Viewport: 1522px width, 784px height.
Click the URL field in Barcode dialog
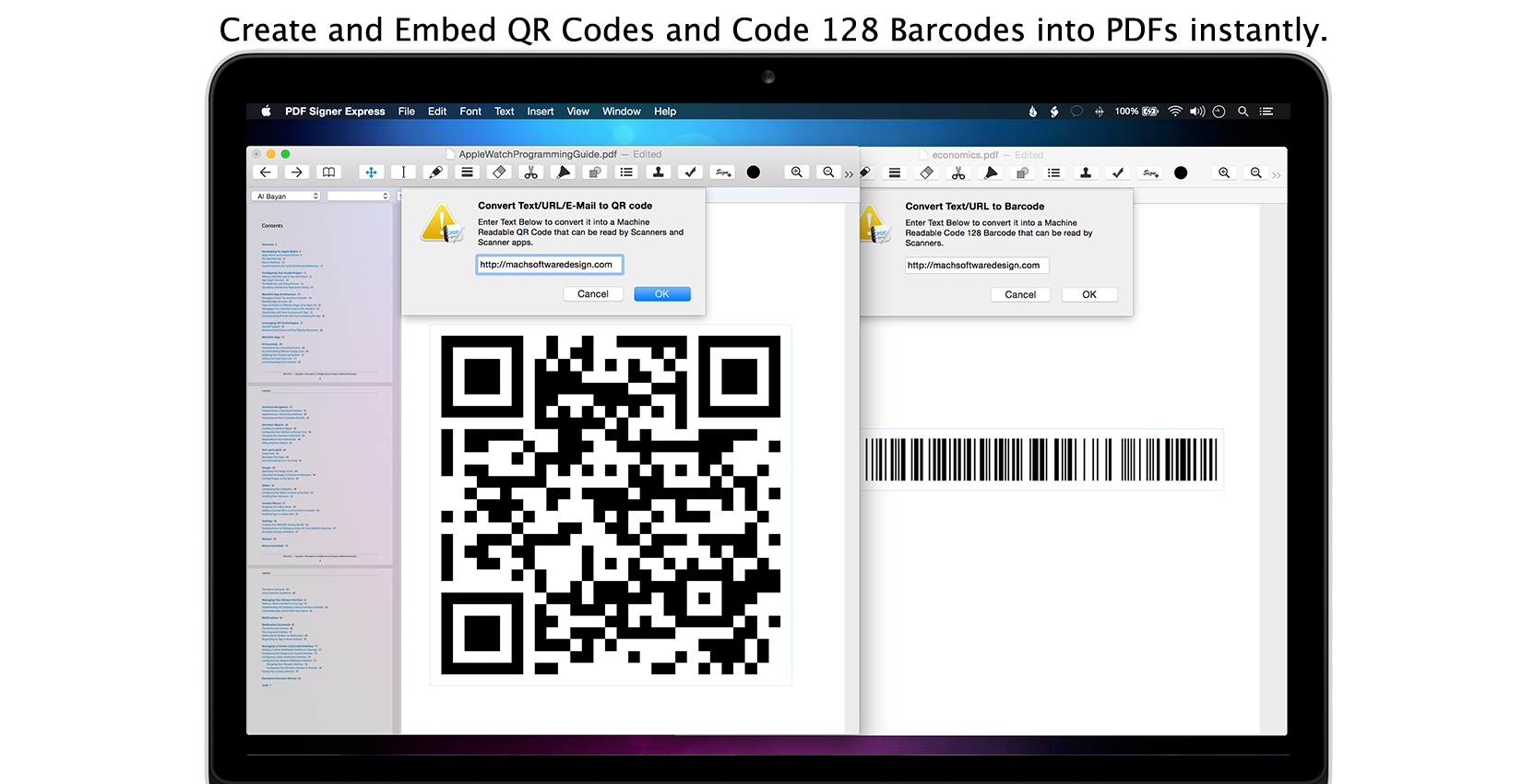point(977,266)
